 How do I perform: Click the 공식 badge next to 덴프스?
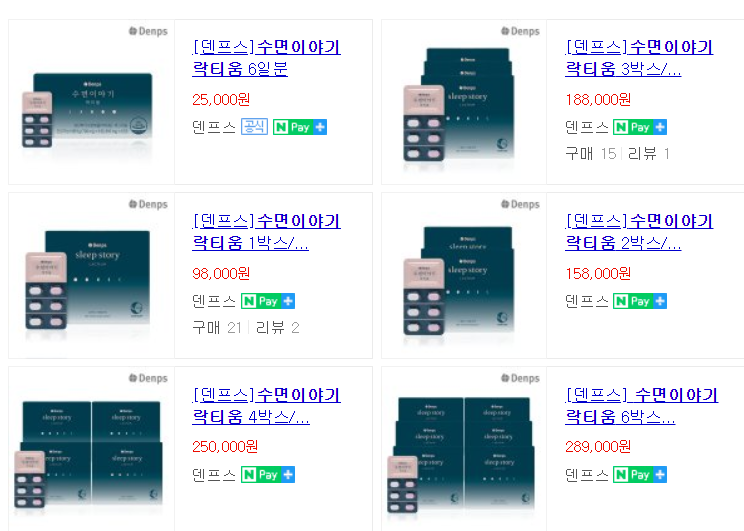[x=254, y=127]
